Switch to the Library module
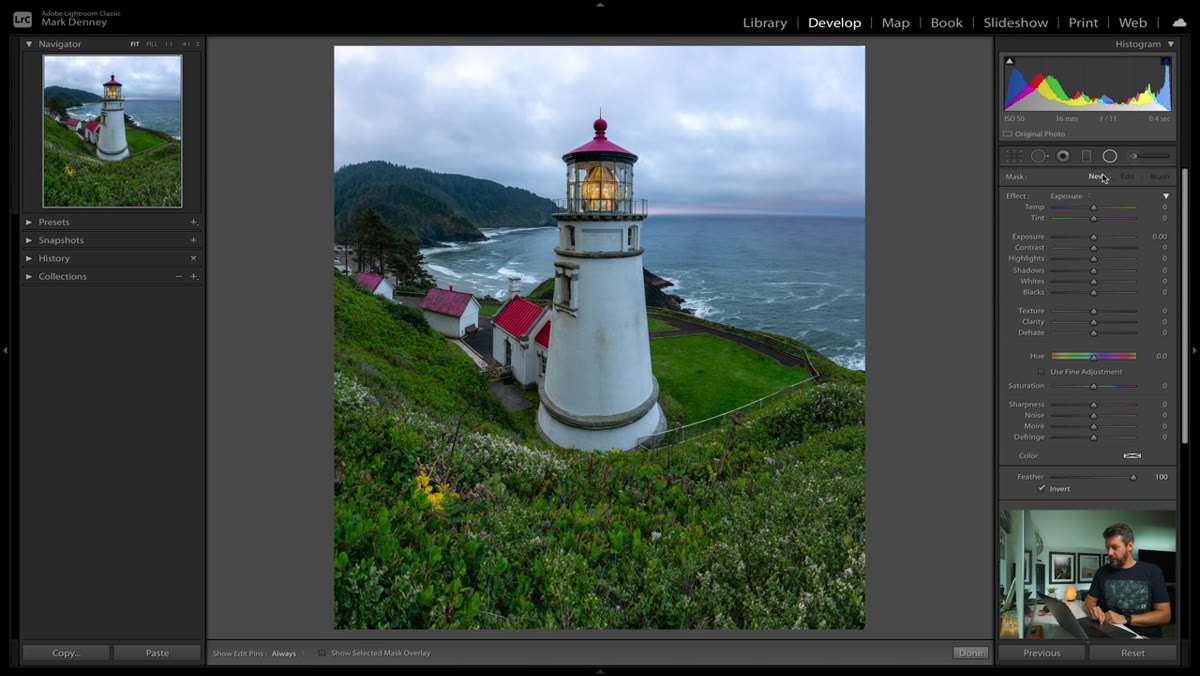 tap(765, 22)
